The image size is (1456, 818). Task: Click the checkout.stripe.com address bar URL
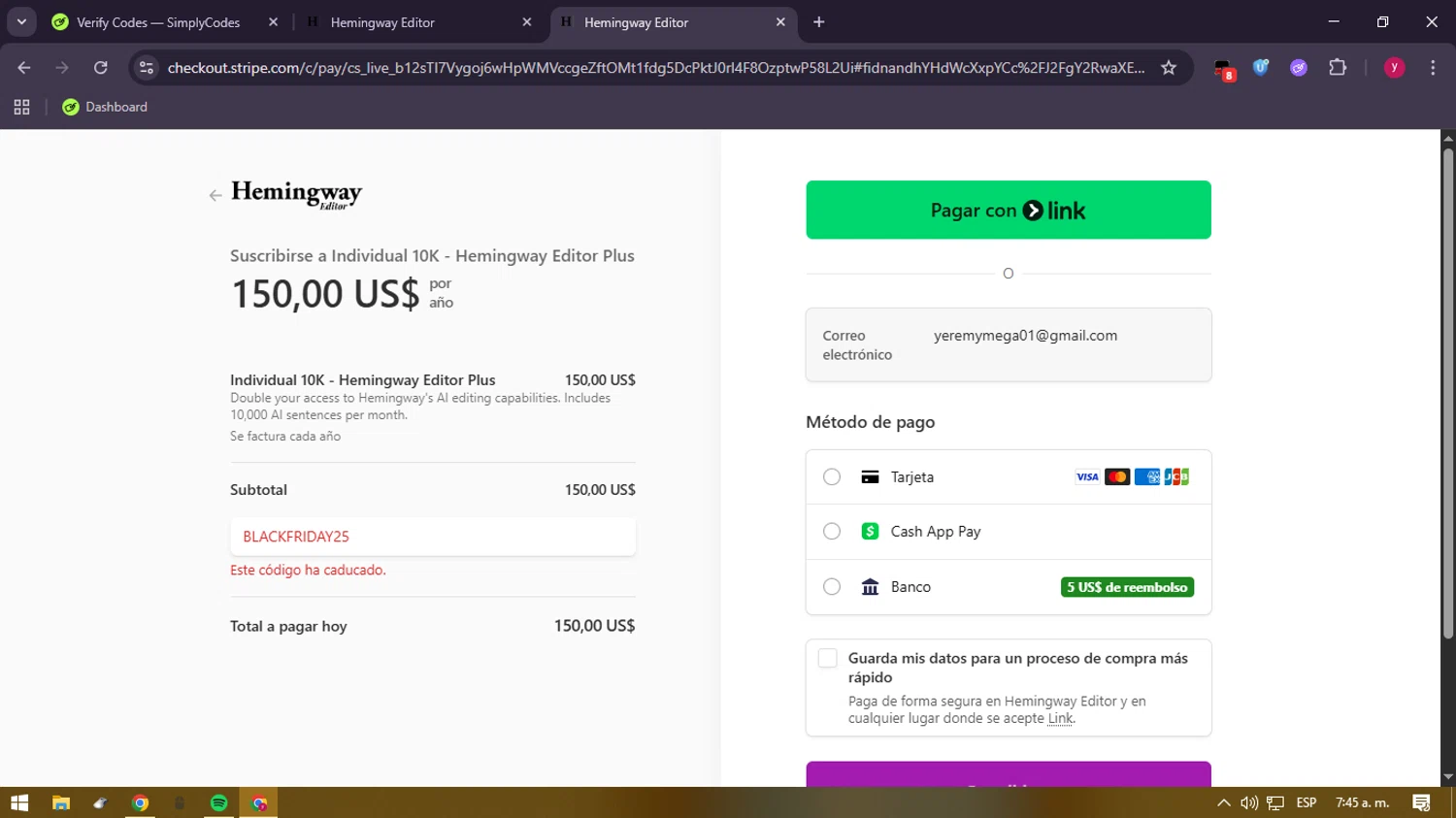tap(656, 67)
